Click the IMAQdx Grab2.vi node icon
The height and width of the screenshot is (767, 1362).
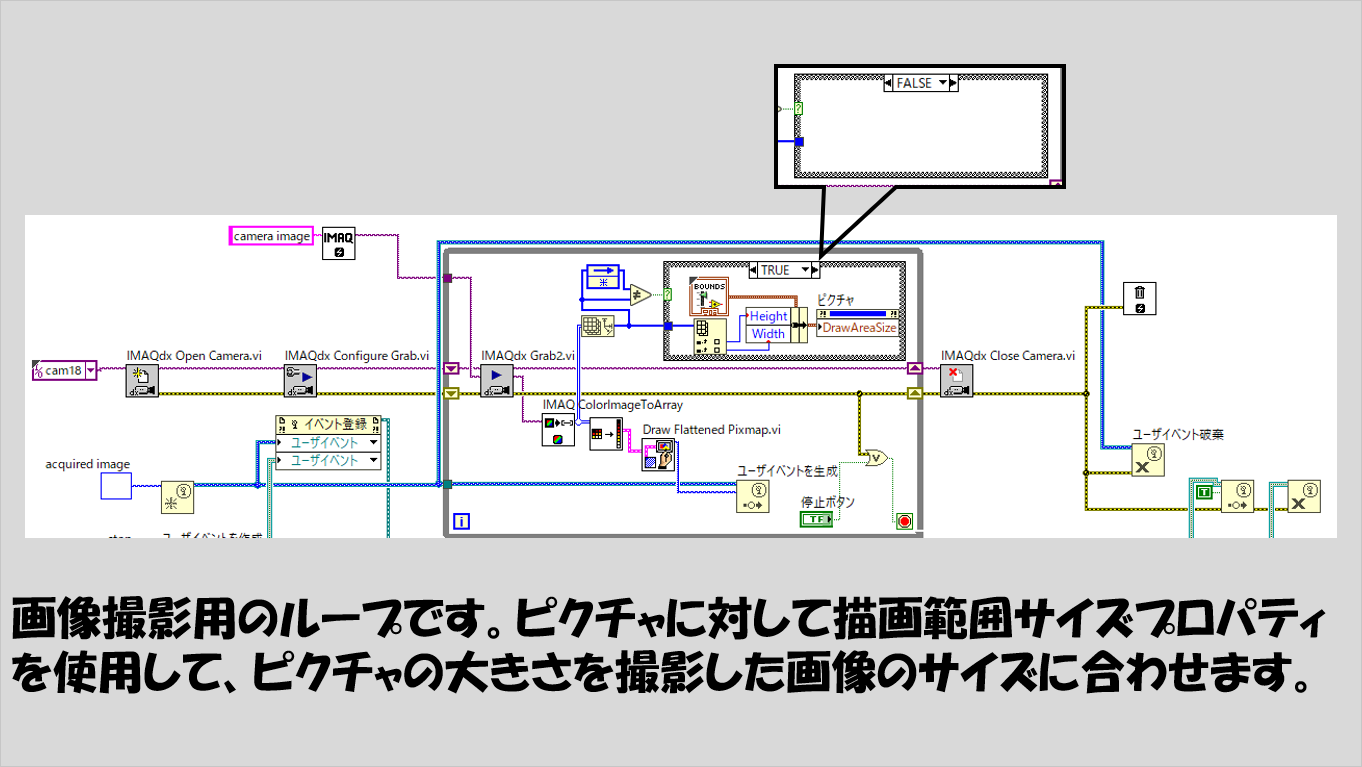click(496, 381)
